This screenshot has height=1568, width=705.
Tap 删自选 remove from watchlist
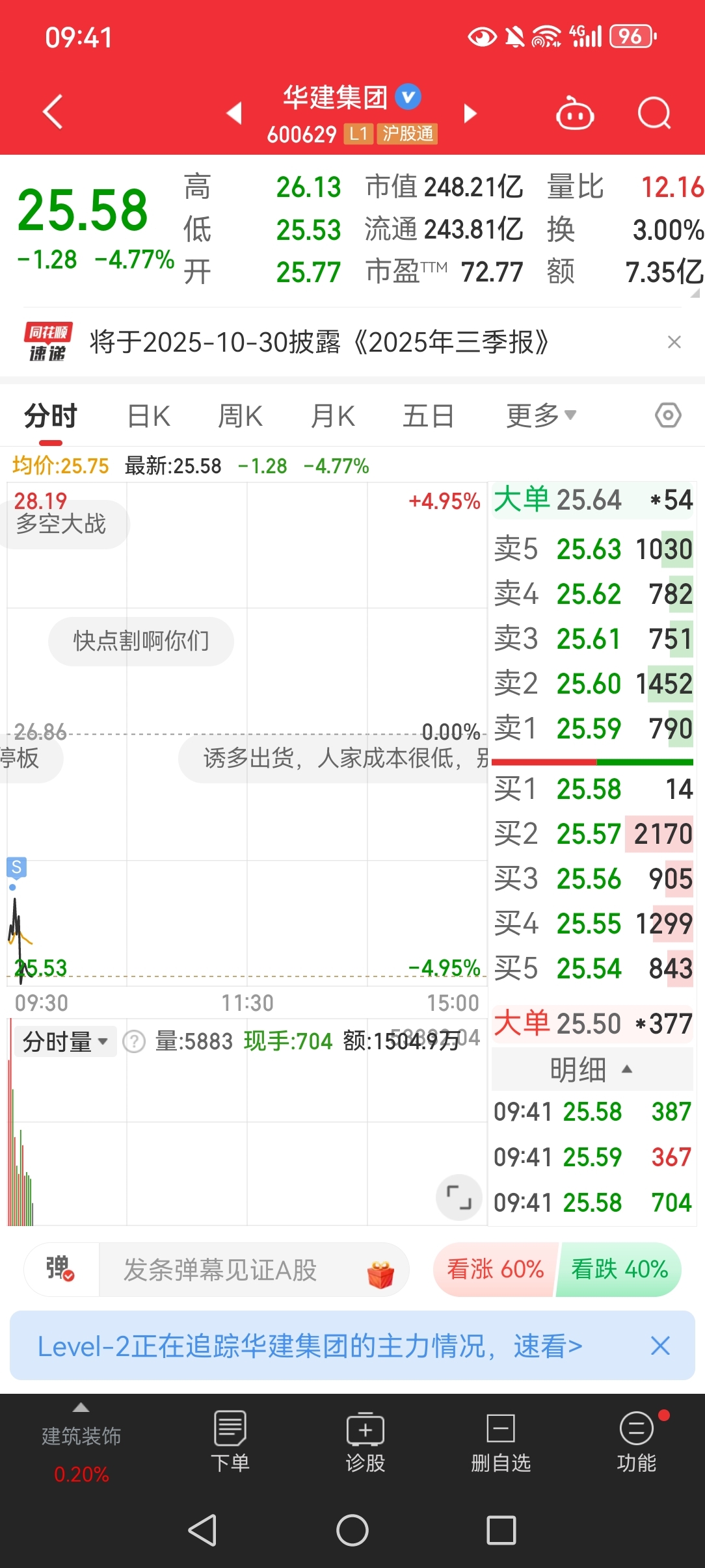pos(501,1441)
